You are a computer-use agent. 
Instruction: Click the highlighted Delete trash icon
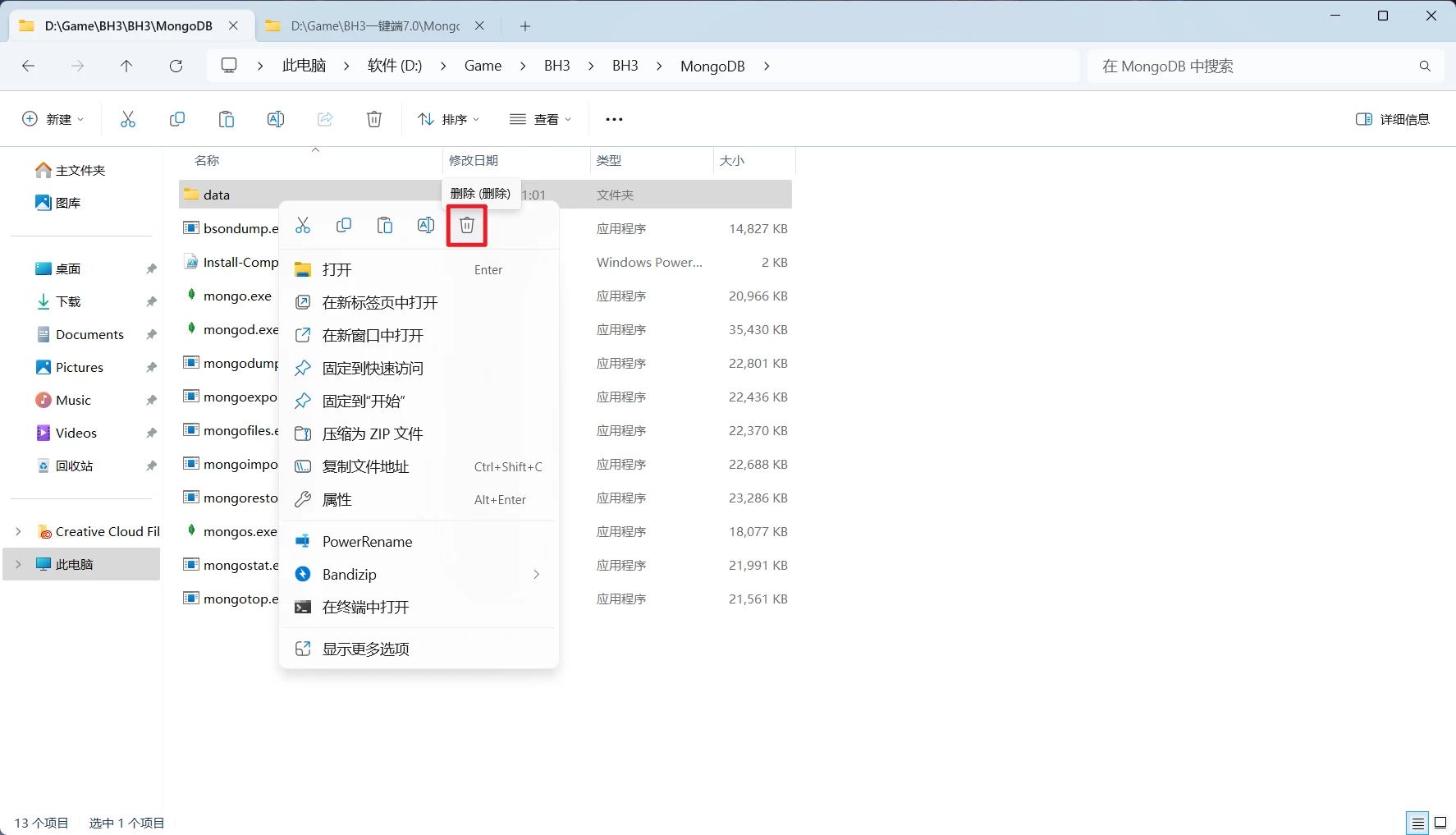pyautogui.click(x=466, y=225)
